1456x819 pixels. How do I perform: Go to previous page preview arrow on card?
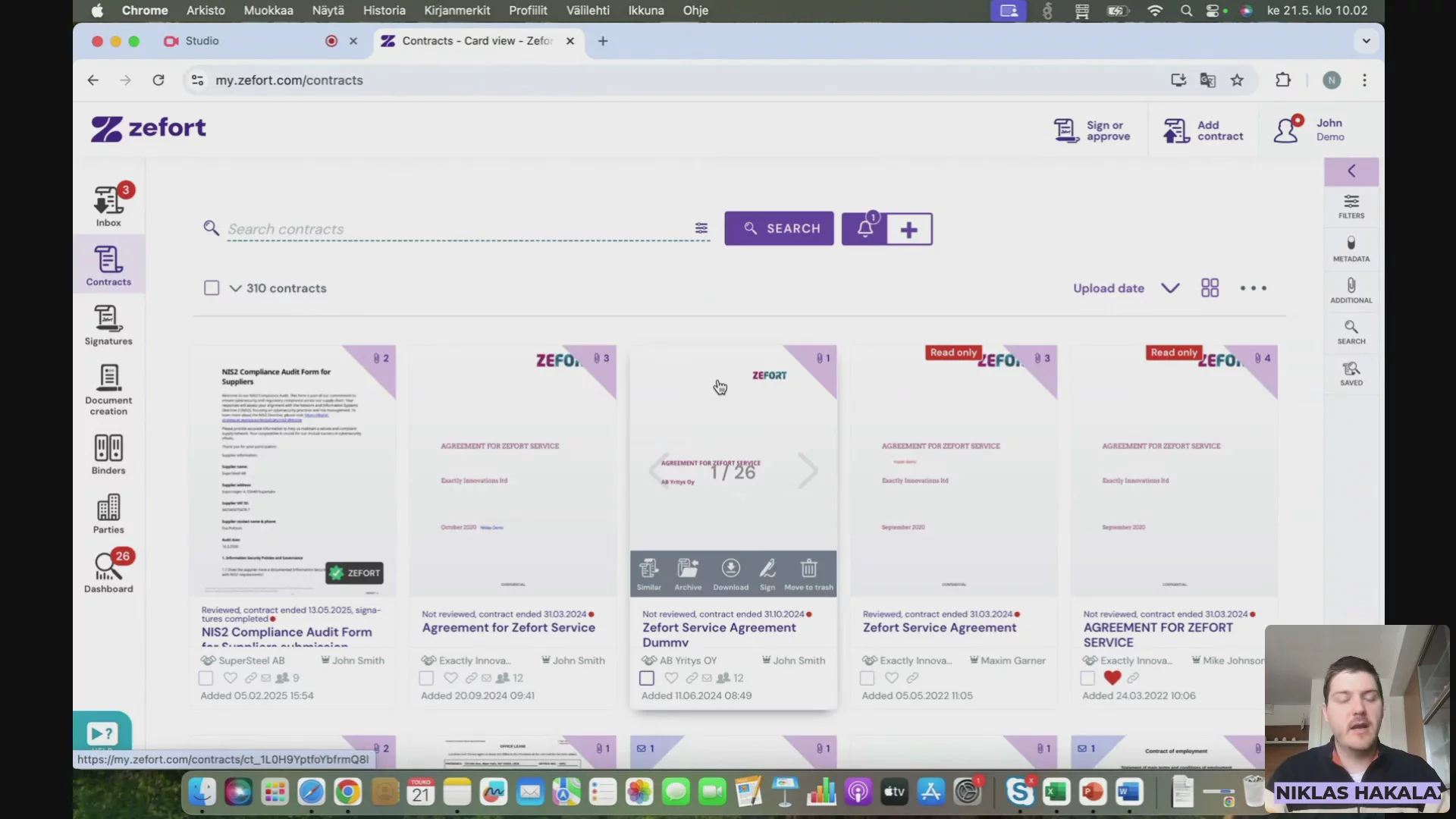(658, 471)
